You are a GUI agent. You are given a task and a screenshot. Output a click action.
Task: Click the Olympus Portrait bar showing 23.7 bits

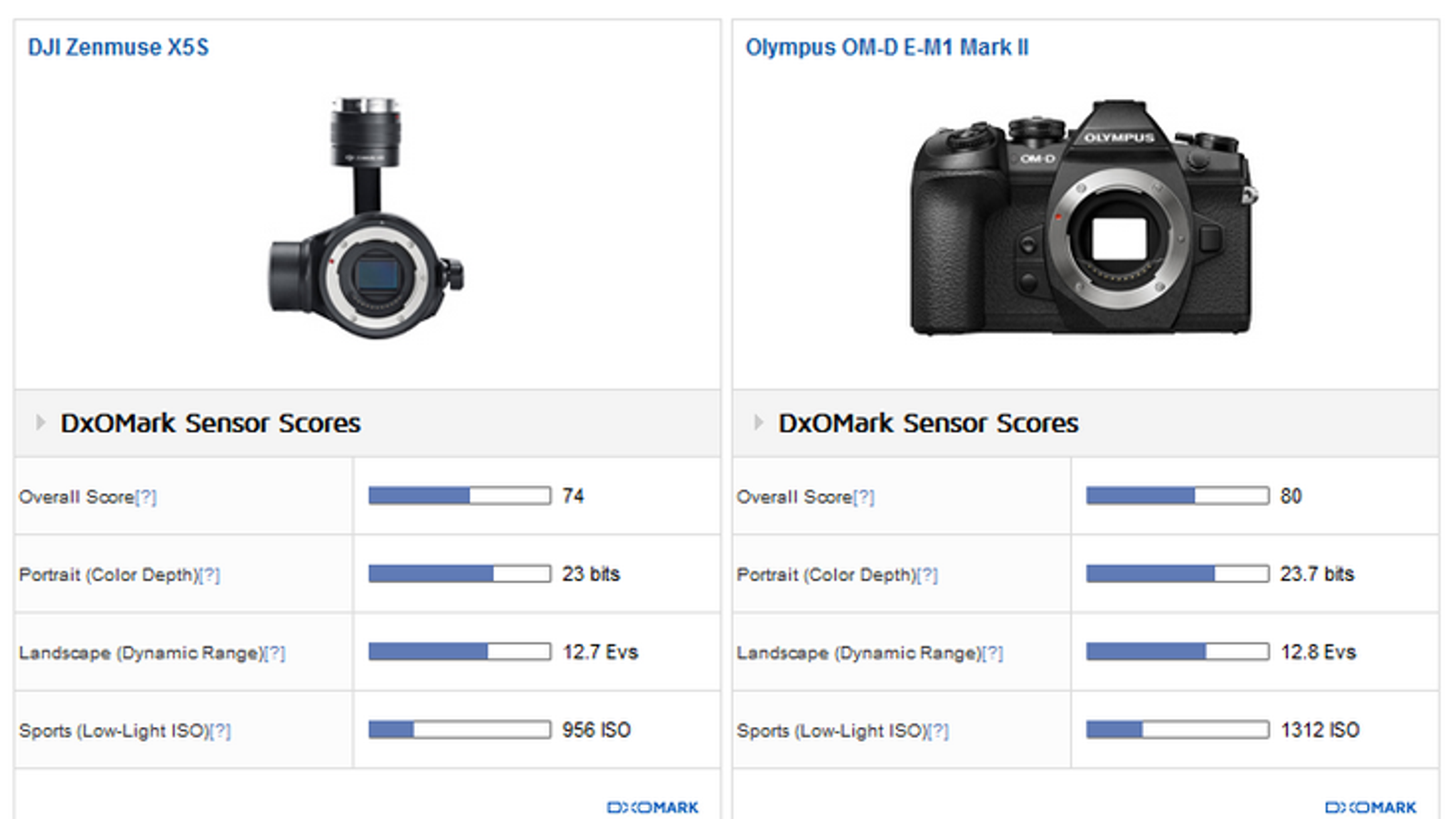click(x=1178, y=574)
